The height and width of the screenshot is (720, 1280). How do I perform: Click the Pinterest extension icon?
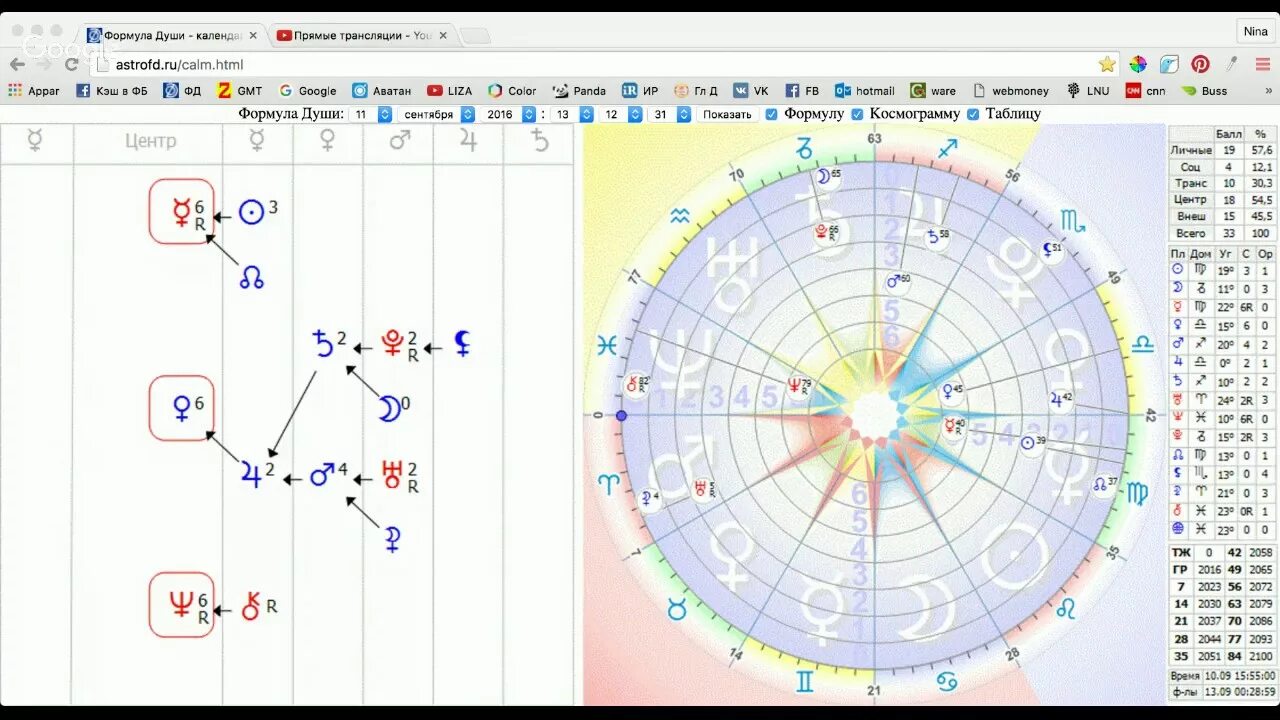[x=1200, y=64]
